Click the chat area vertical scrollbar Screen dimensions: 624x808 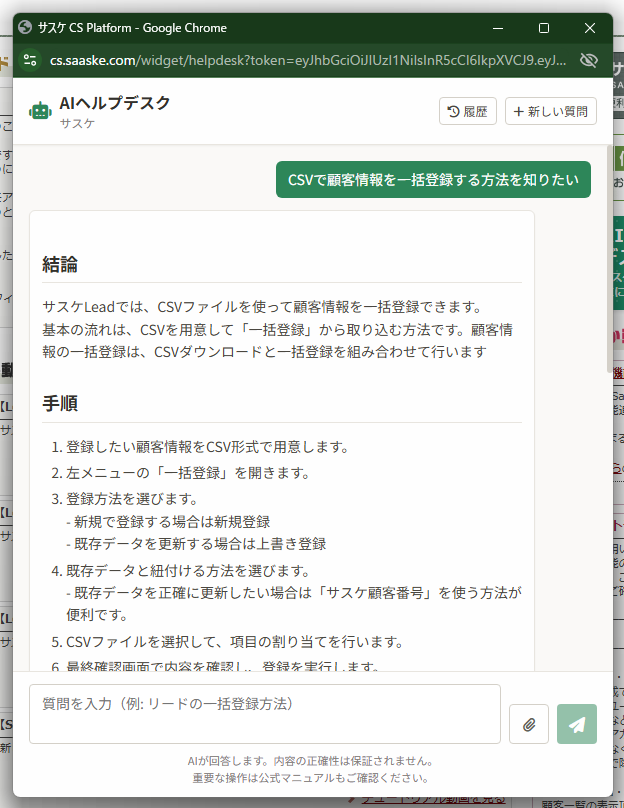tap(609, 259)
